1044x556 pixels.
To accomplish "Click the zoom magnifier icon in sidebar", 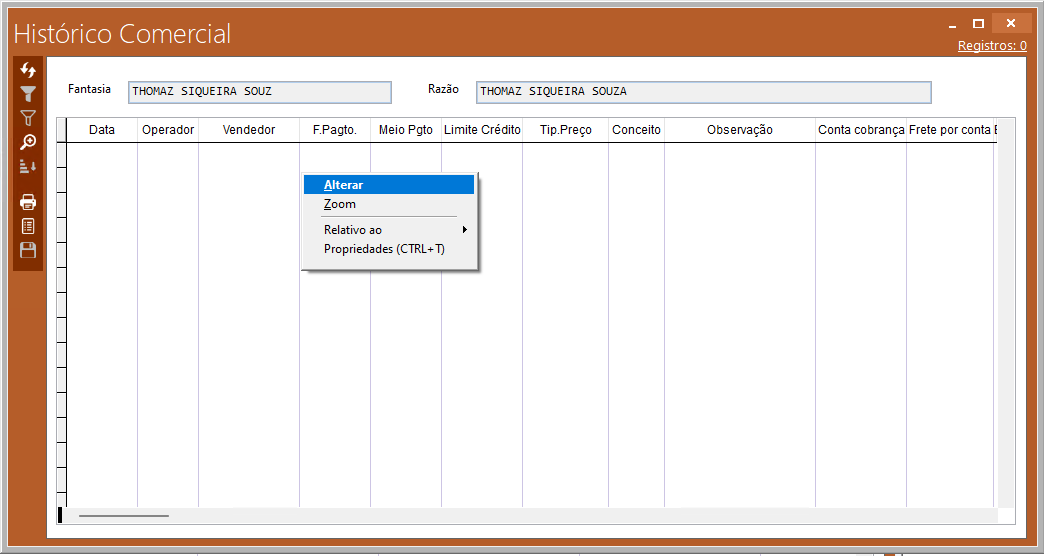I will (28, 142).
